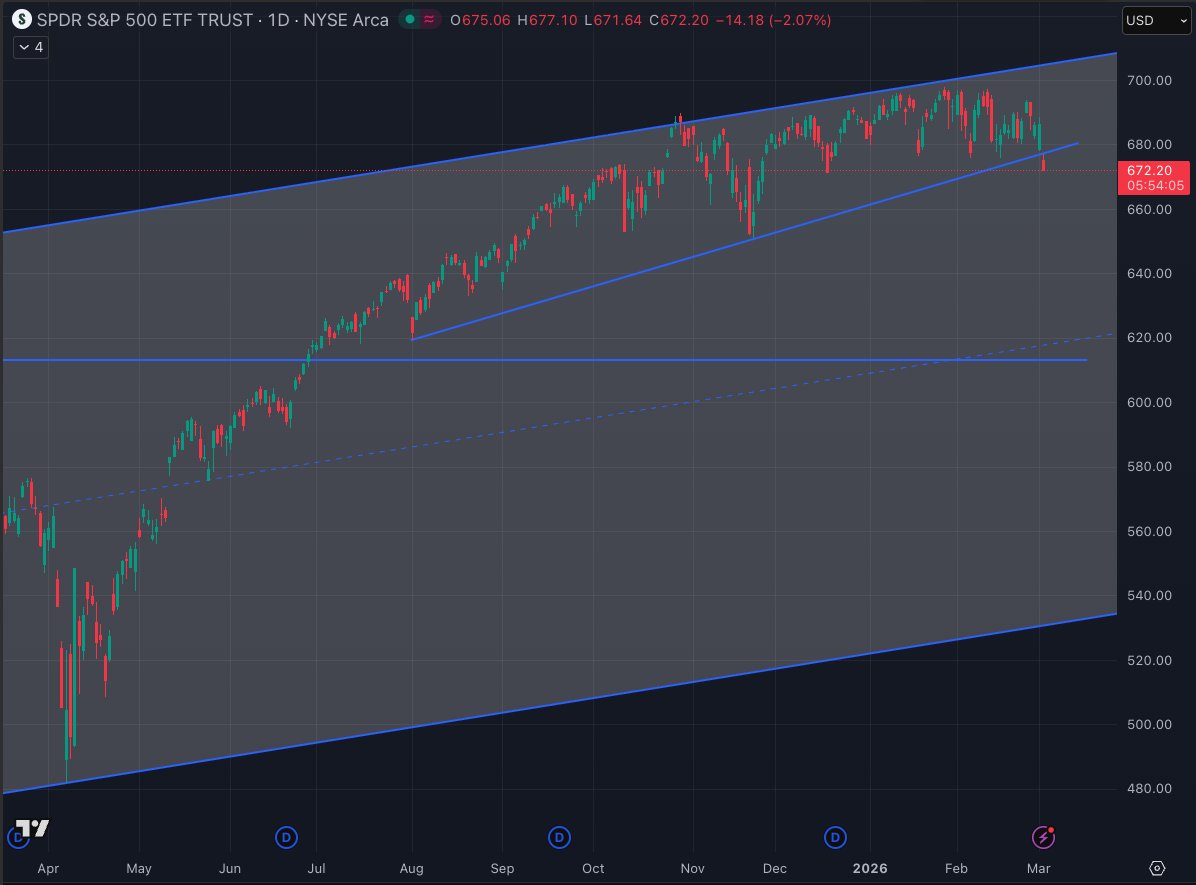This screenshot has height=885, width=1196.
Task: Click the 520.00 price axis label
Action: (x=1149, y=660)
